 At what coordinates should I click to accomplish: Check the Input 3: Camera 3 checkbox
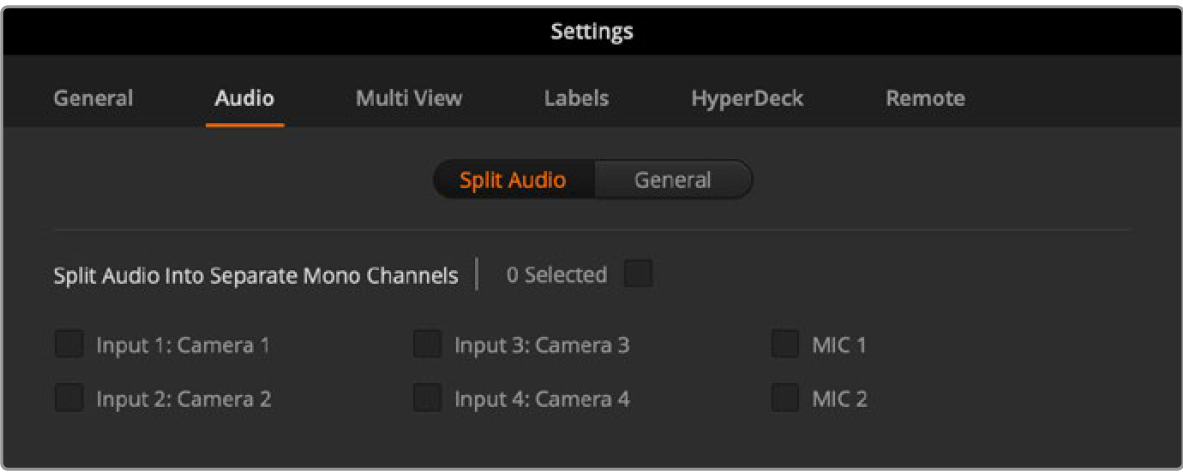coord(427,346)
